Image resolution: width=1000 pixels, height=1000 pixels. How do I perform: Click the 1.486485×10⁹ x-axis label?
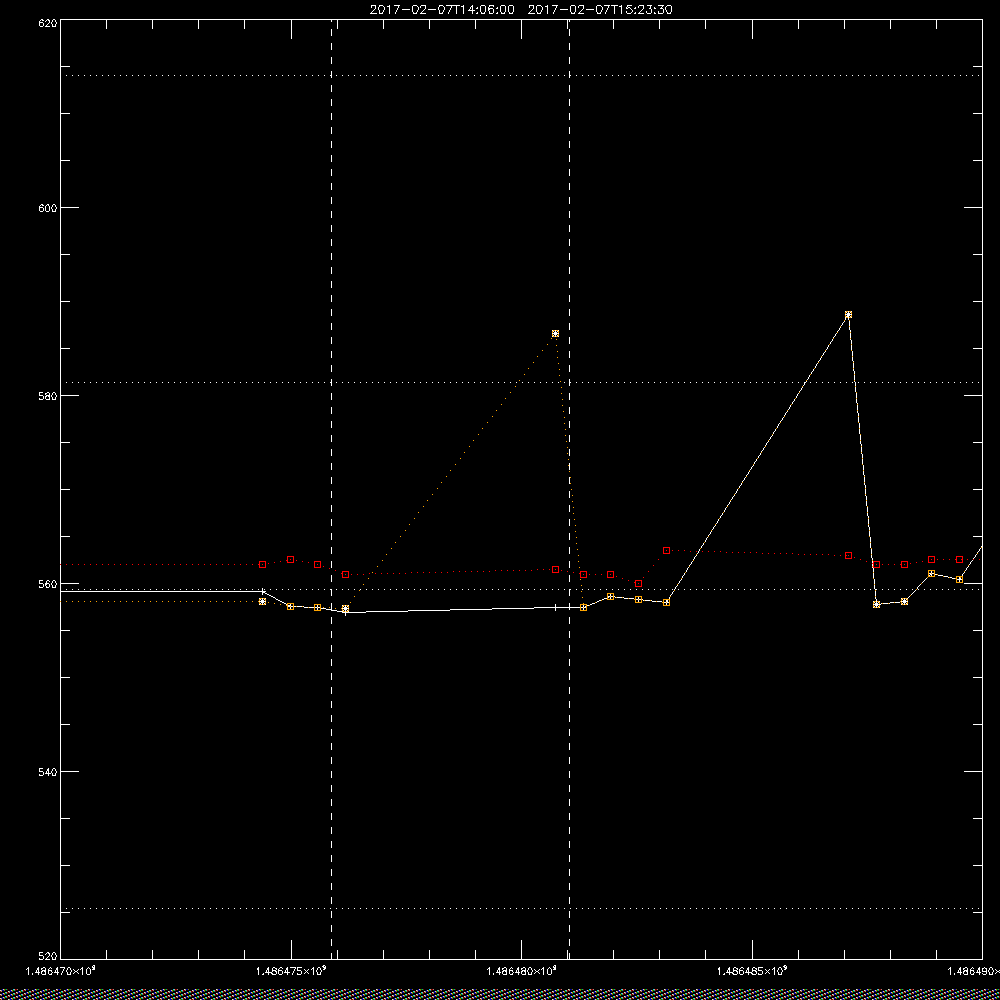tap(753, 971)
